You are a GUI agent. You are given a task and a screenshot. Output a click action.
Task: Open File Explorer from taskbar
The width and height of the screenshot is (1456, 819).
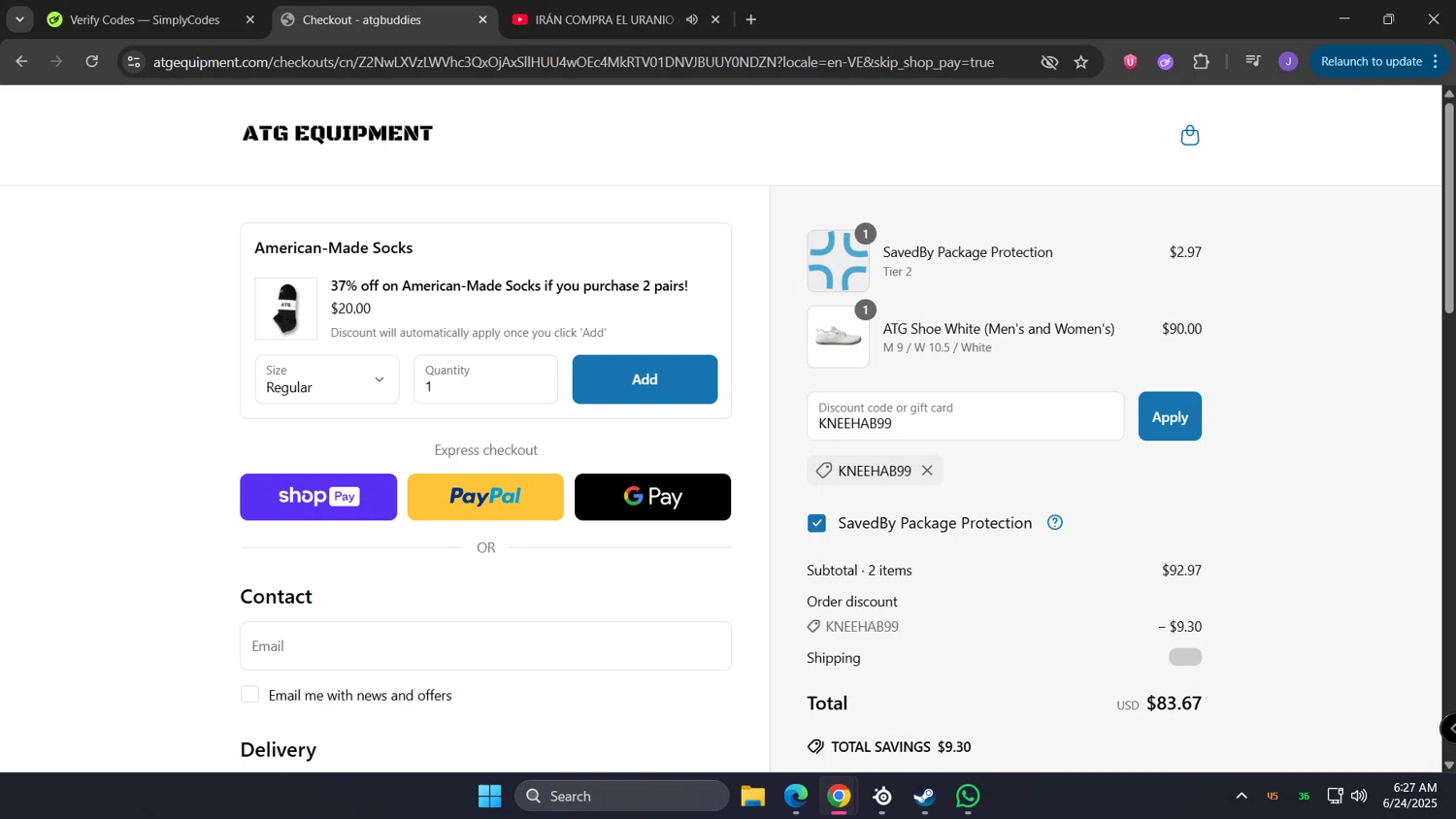pyautogui.click(x=753, y=797)
